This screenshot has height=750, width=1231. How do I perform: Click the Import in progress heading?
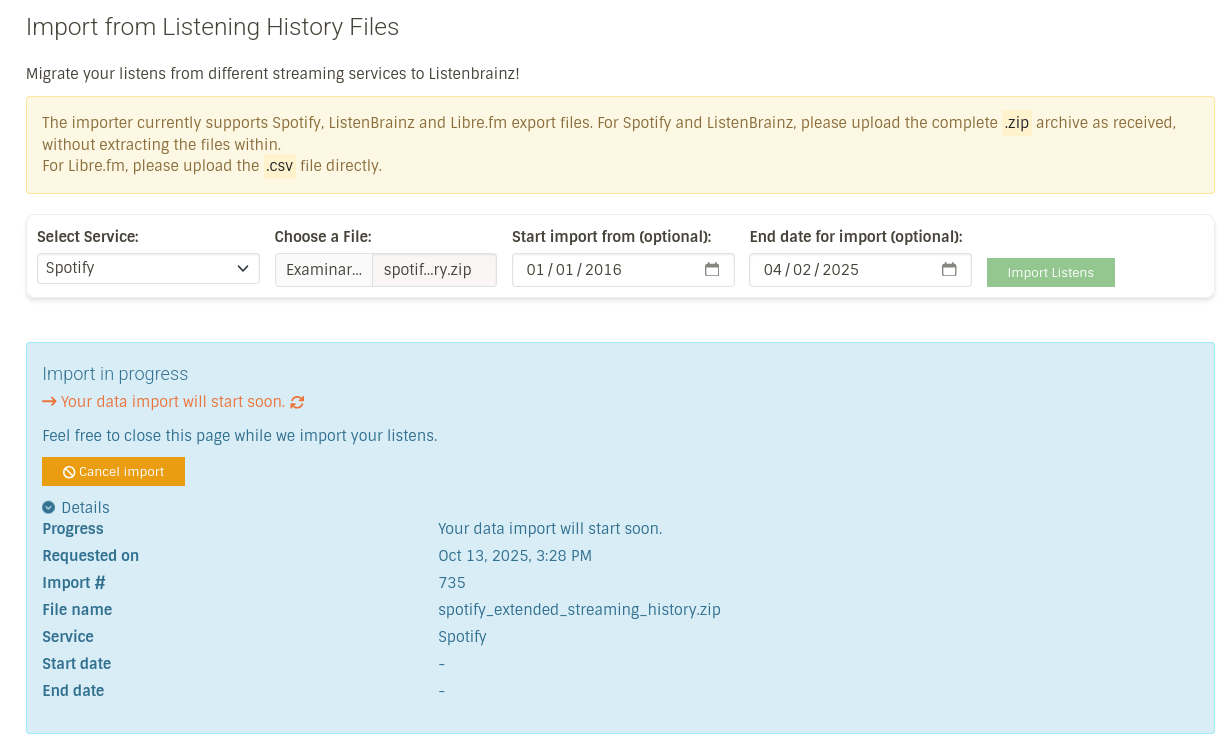[115, 374]
